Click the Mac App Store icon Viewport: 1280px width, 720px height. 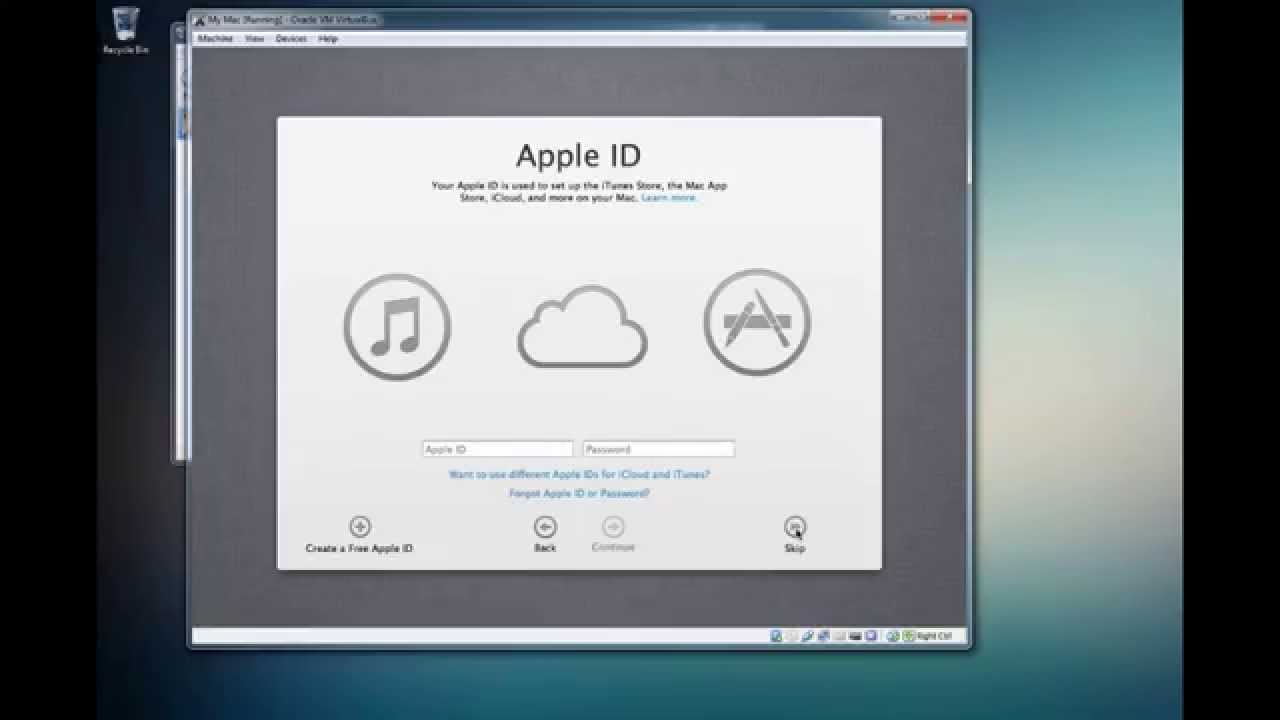pyautogui.click(x=757, y=322)
